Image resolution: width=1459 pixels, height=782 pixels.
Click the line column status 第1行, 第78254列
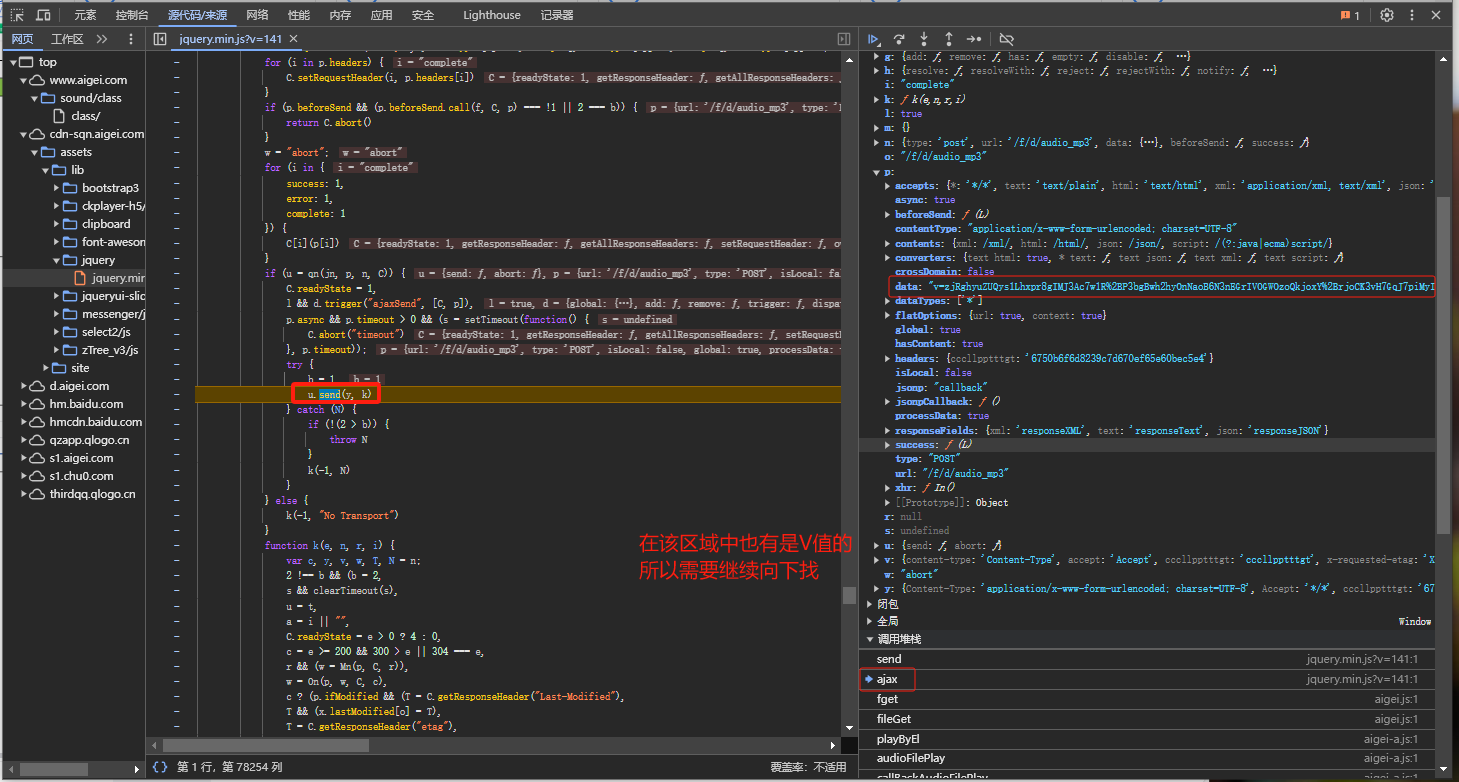tap(231, 767)
